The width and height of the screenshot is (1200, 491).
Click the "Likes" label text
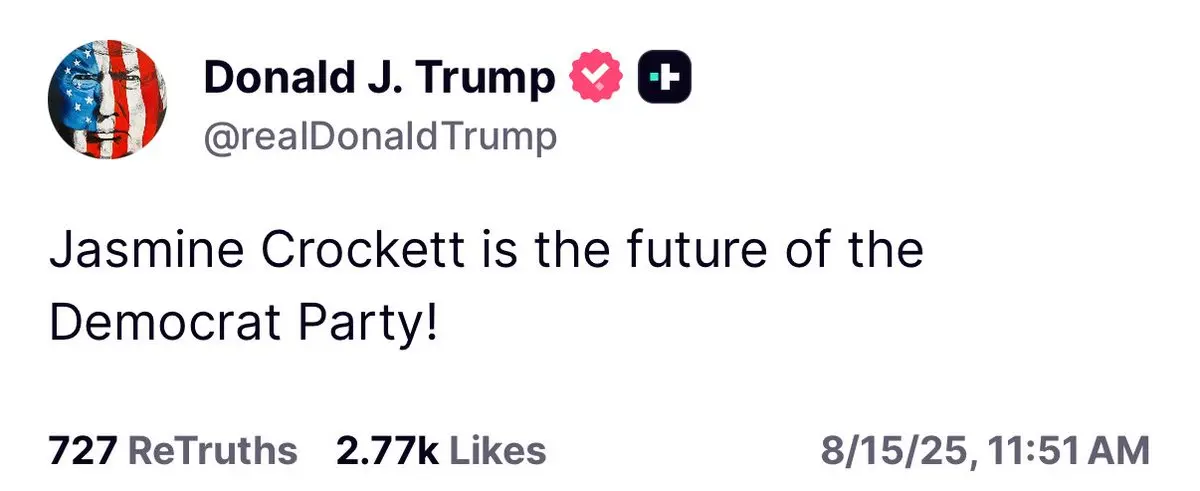pos(497,450)
